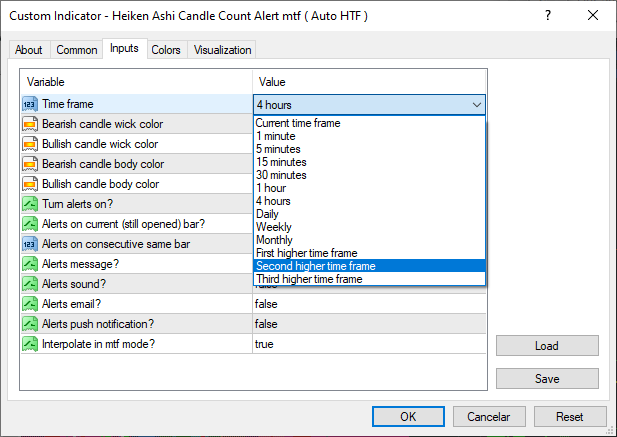The image size is (617, 437).
Task: Switch to the Colors tab
Action: point(166,50)
